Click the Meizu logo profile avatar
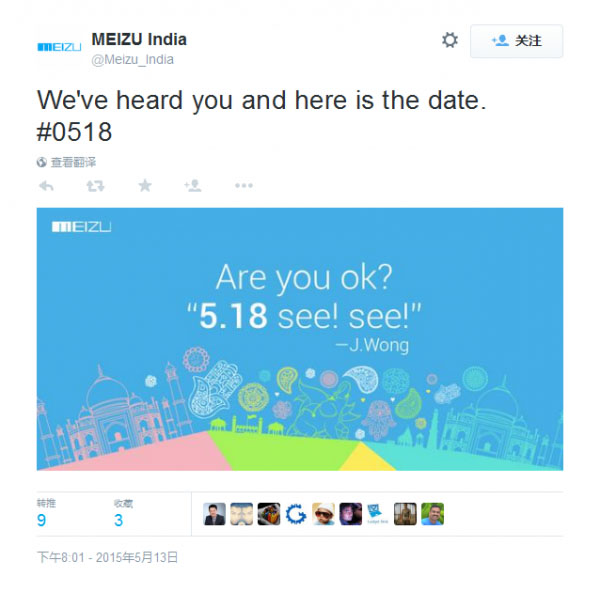The image size is (600, 592). pos(59,46)
